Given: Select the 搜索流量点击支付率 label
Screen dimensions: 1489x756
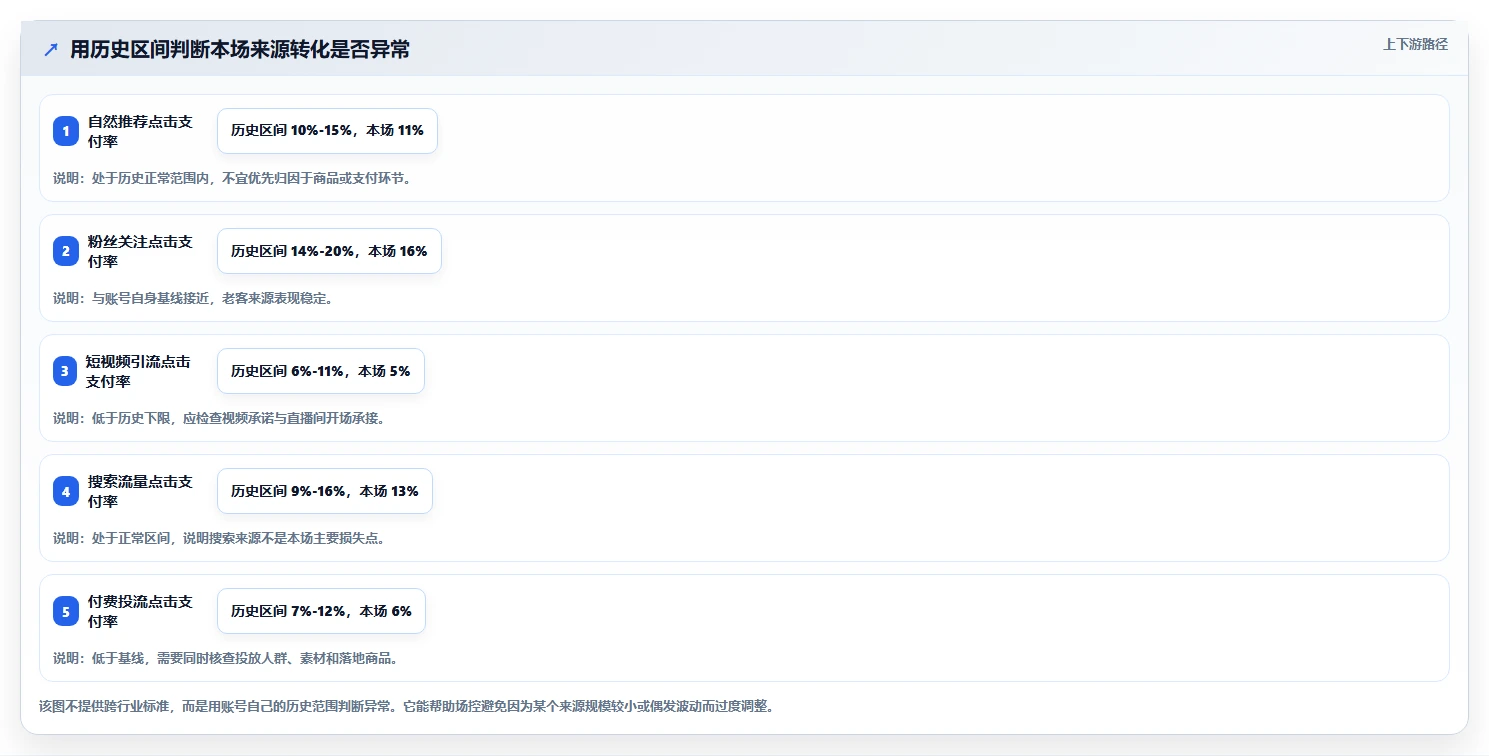Looking at the screenshot, I should point(140,491).
